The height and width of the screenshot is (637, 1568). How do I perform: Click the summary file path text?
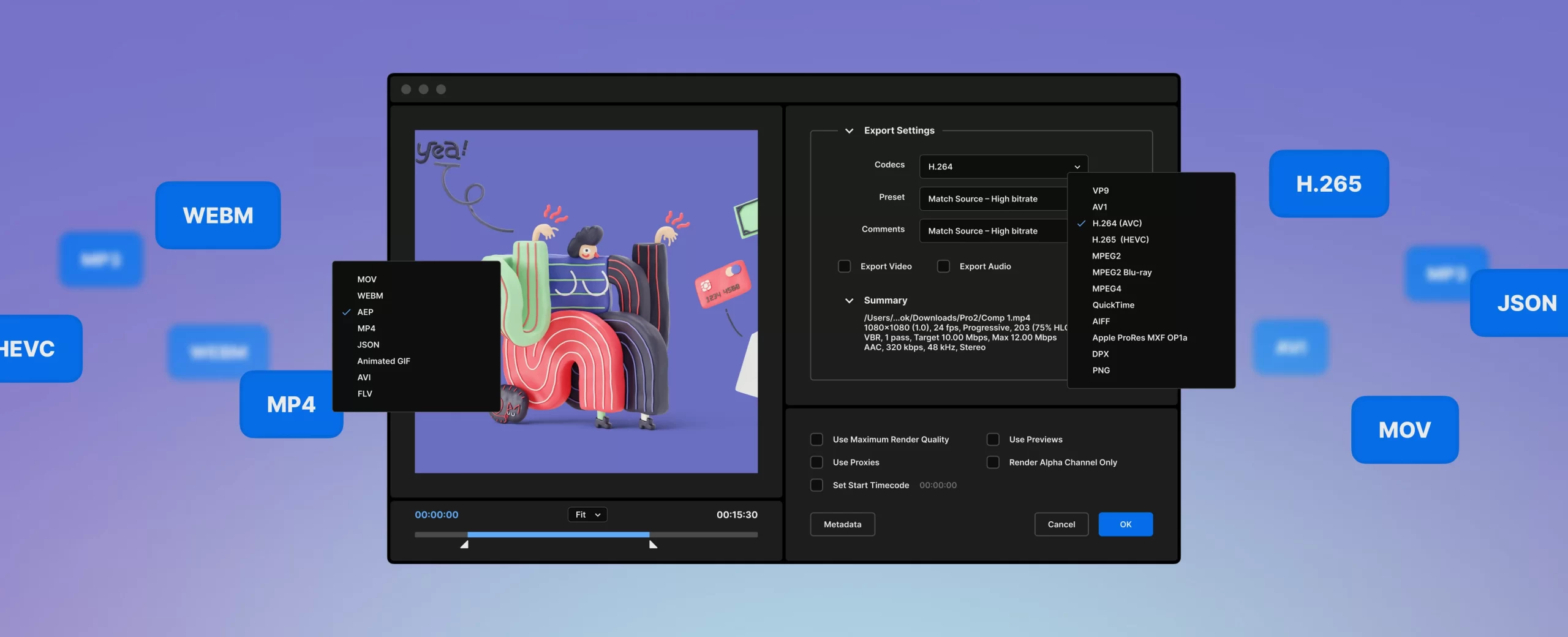[947, 318]
